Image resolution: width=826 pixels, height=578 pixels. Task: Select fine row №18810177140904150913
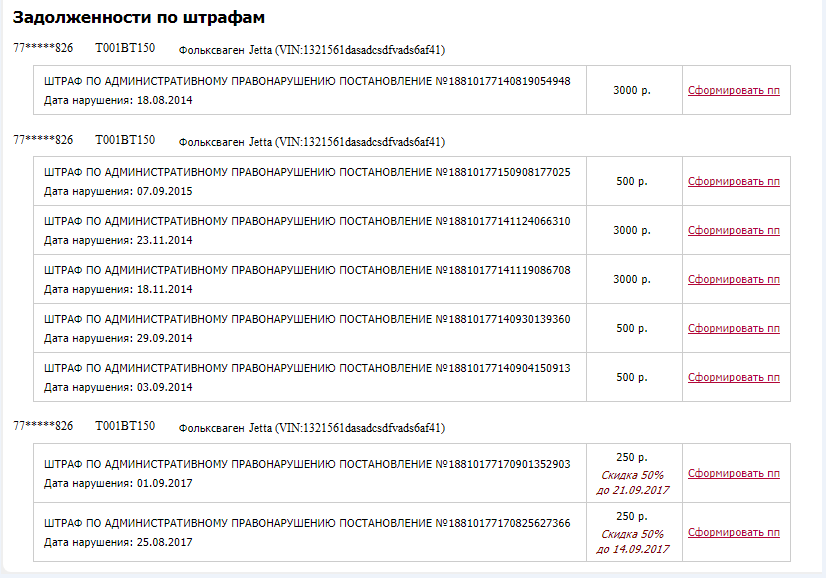412,377
